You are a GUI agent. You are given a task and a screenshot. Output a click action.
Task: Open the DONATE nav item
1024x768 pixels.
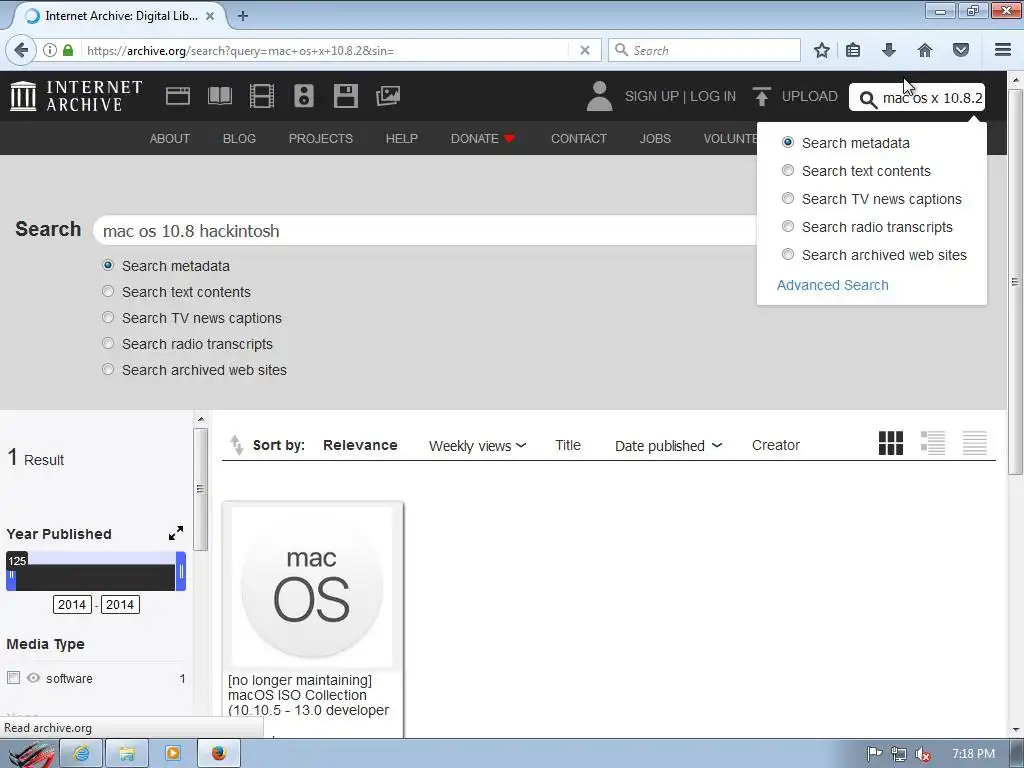(483, 138)
